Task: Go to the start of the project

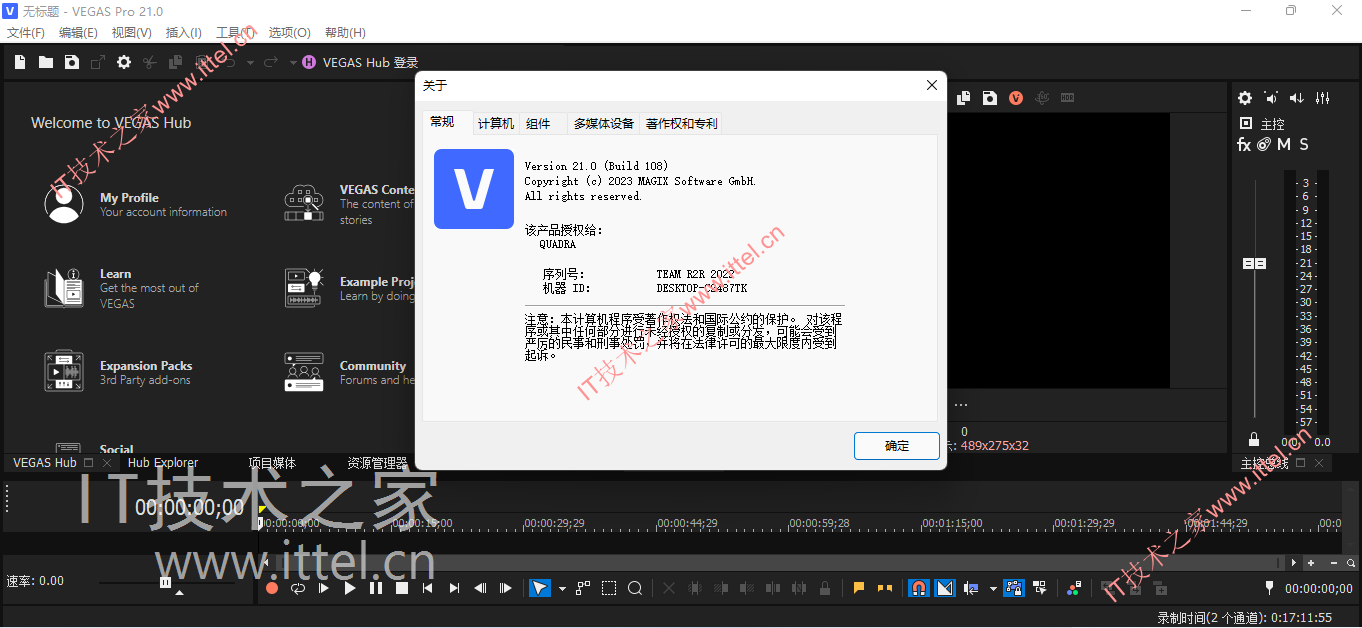Action: point(428,588)
